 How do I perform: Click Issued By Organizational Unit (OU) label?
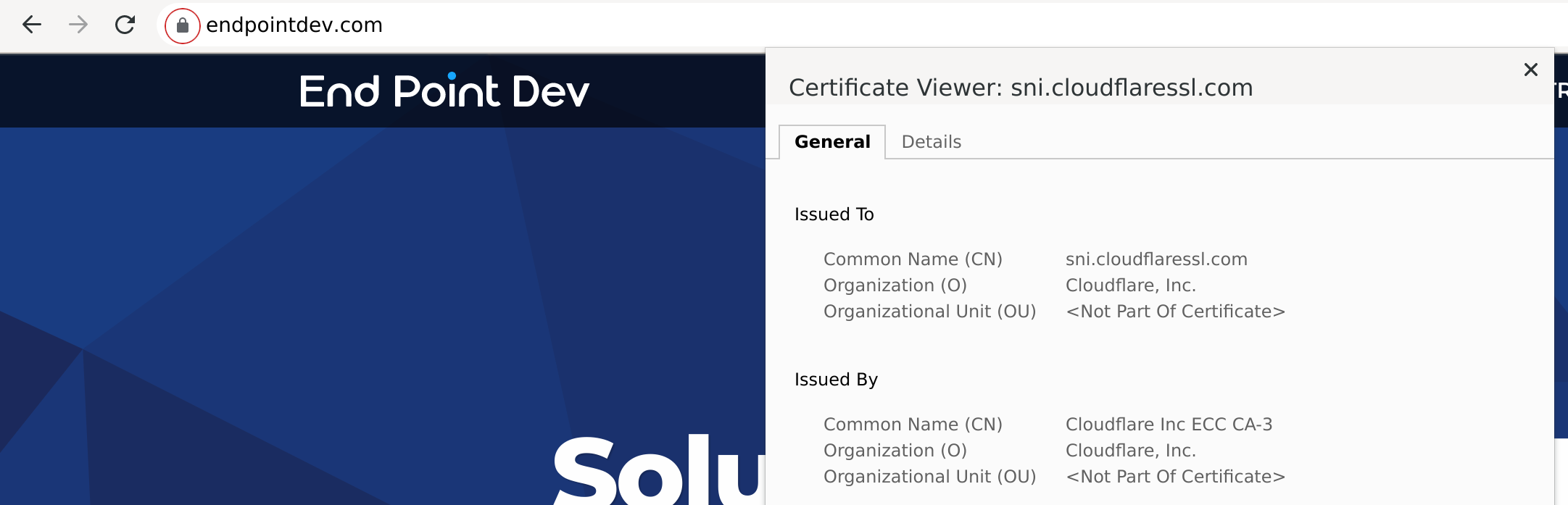(x=929, y=477)
